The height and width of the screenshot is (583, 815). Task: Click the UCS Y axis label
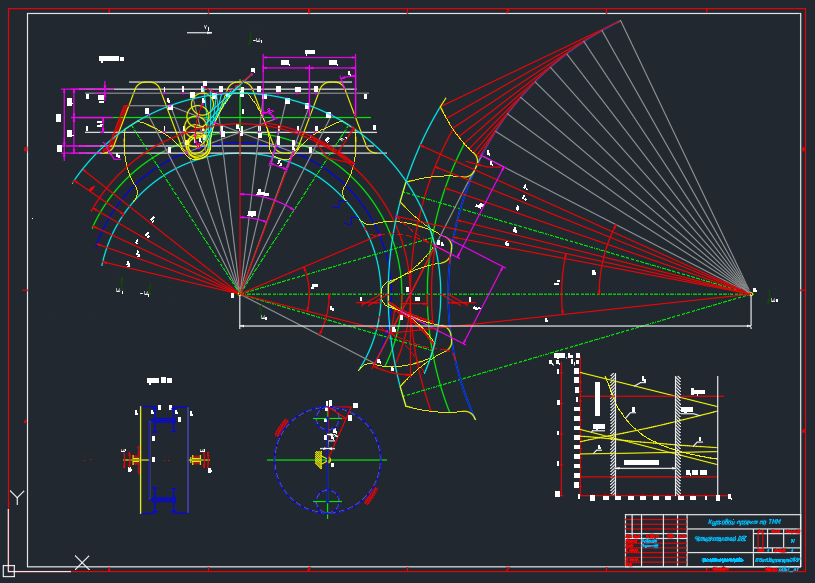pyautogui.click(x=16, y=497)
